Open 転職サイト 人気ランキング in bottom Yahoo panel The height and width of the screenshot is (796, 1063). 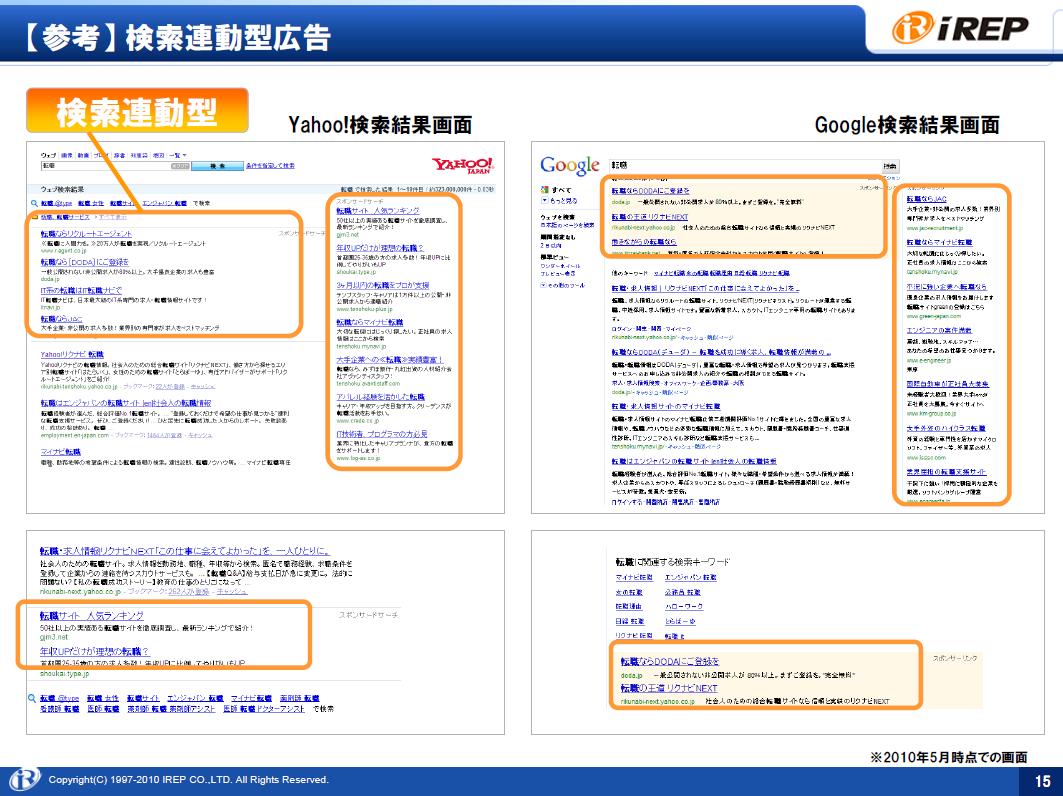click(92, 616)
